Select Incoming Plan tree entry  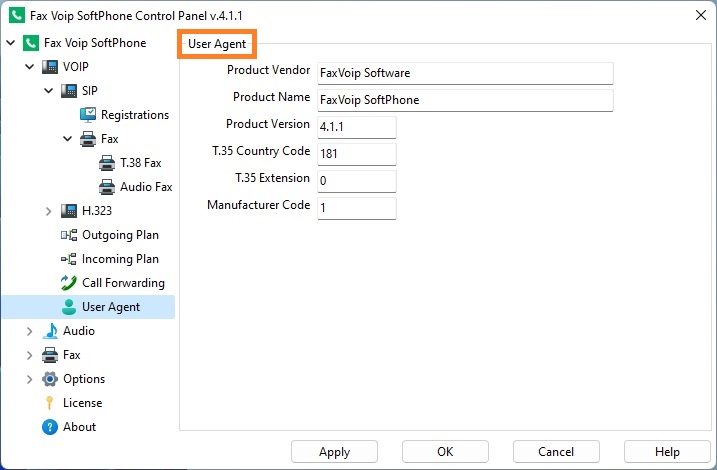point(120,259)
